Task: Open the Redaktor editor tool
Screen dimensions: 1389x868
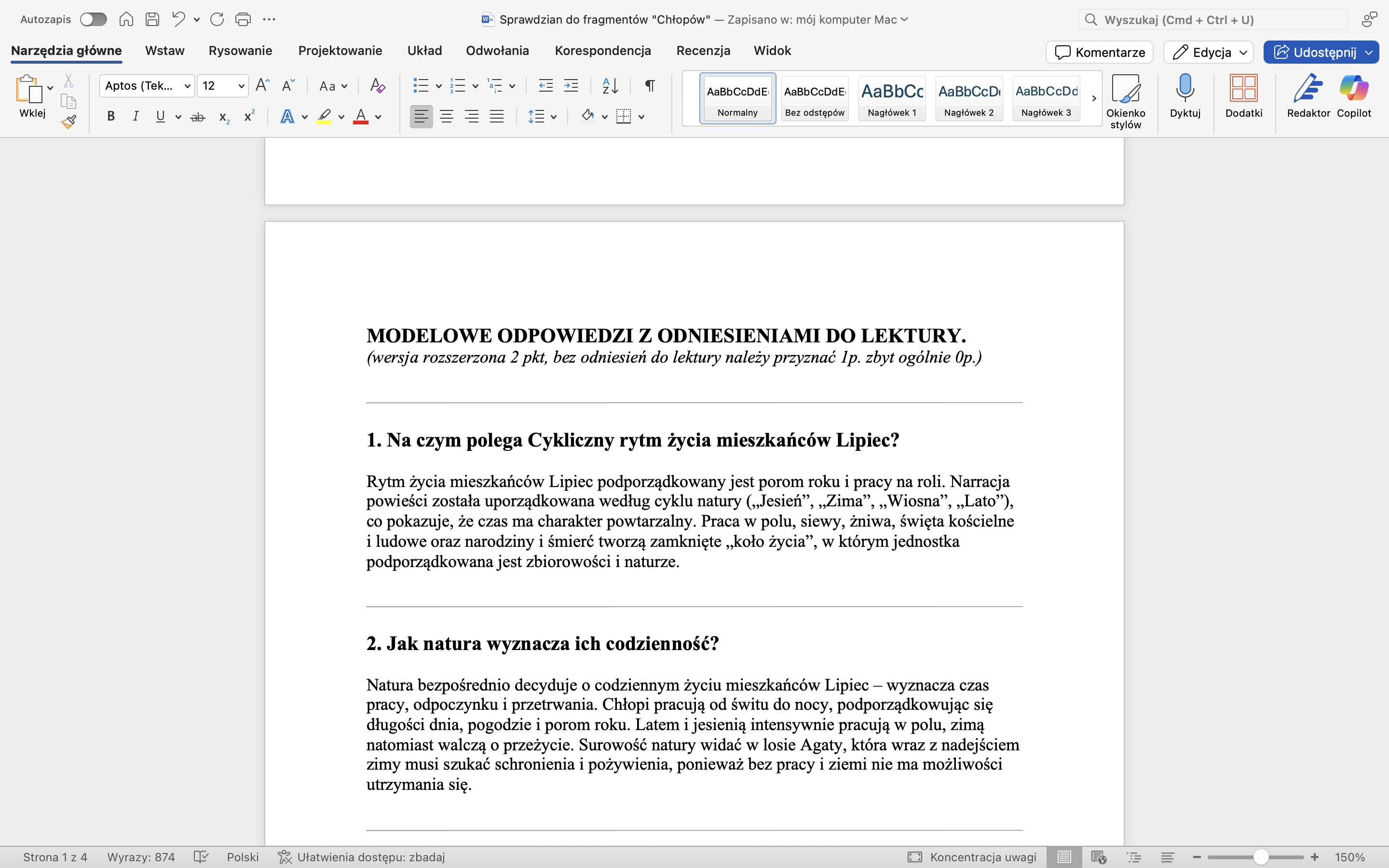Action: tap(1307, 89)
